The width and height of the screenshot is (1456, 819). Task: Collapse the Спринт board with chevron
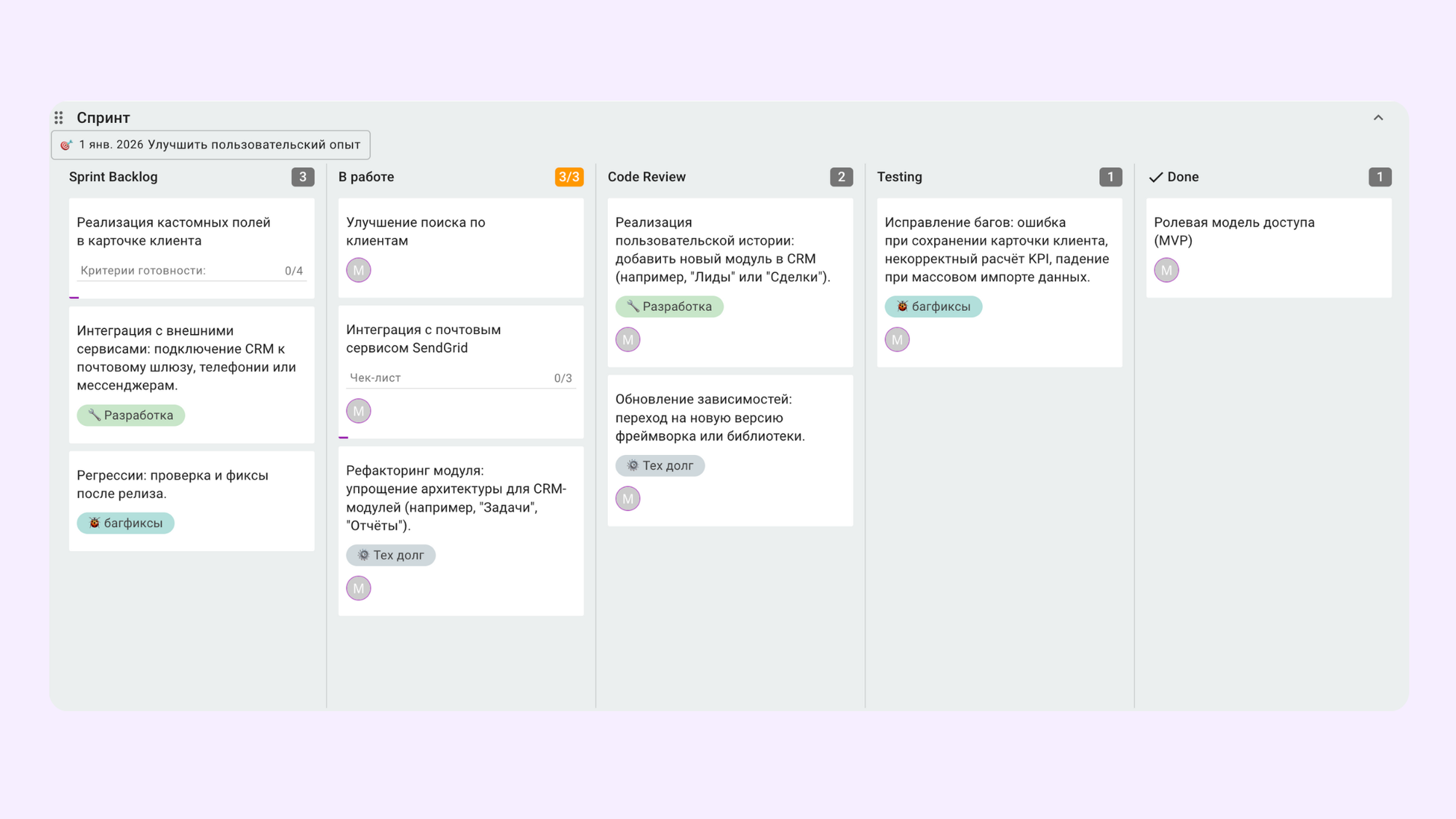pos(1377,118)
